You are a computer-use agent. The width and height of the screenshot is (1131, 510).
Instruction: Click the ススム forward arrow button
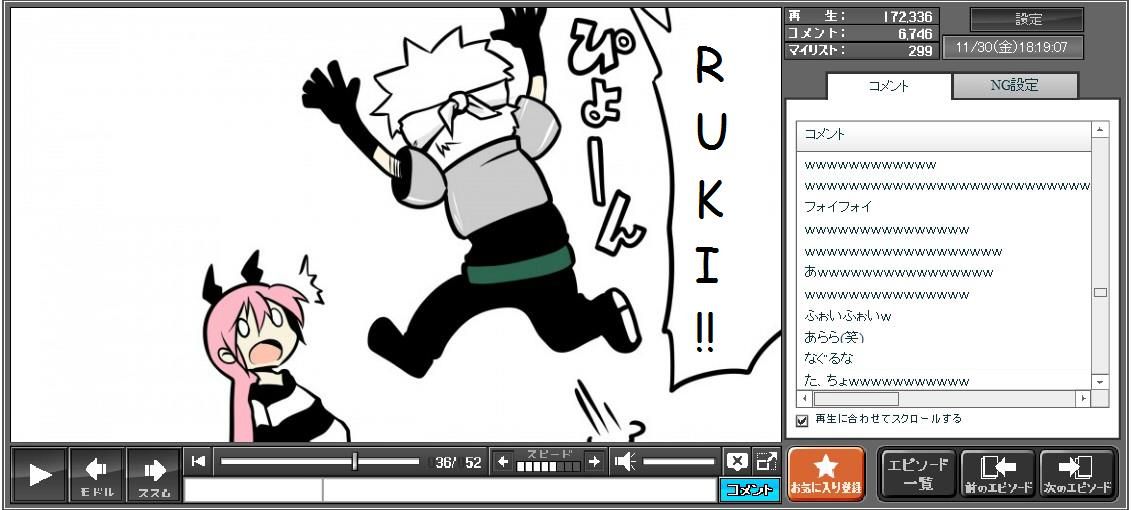click(153, 474)
